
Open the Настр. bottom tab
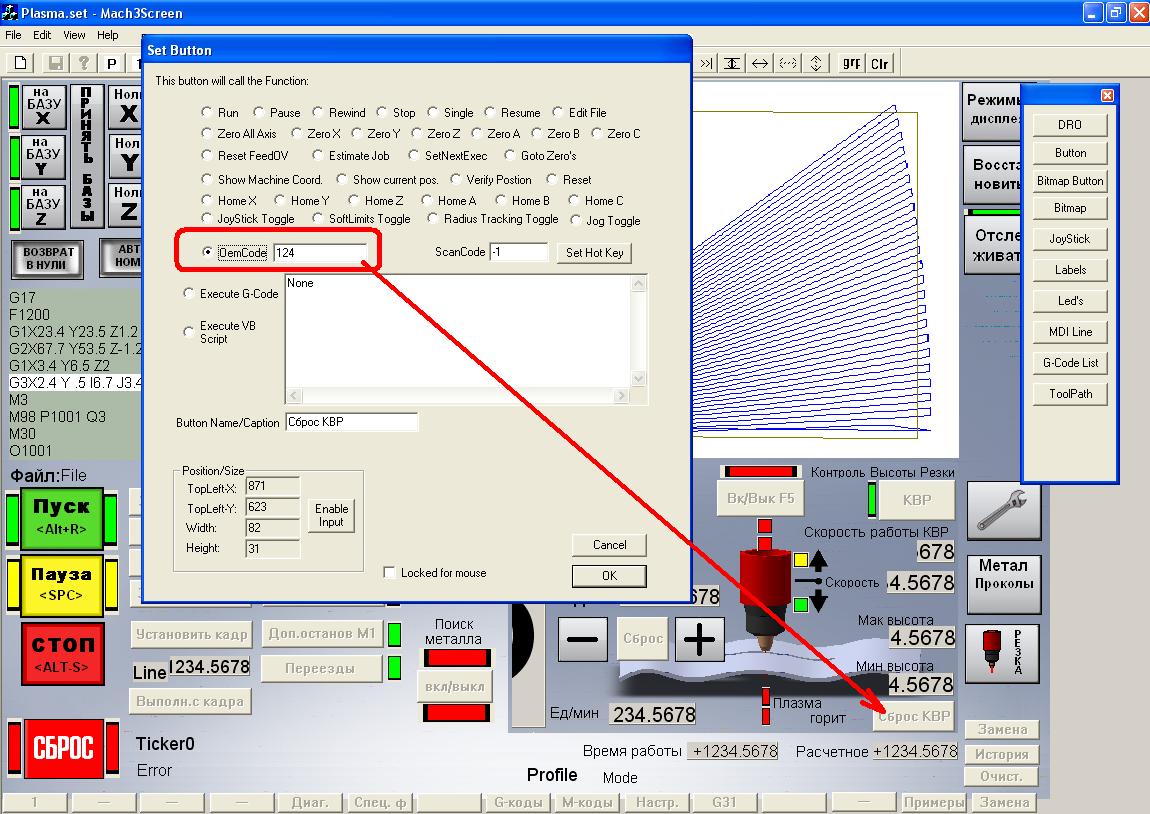tap(656, 803)
